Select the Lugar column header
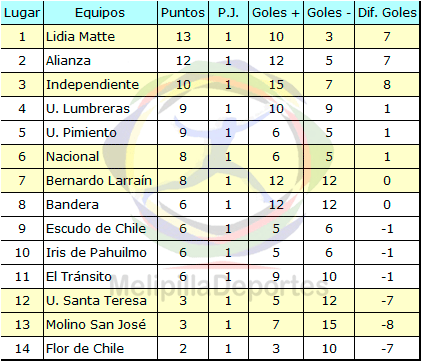The height and width of the screenshot is (361, 421). coord(22,13)
